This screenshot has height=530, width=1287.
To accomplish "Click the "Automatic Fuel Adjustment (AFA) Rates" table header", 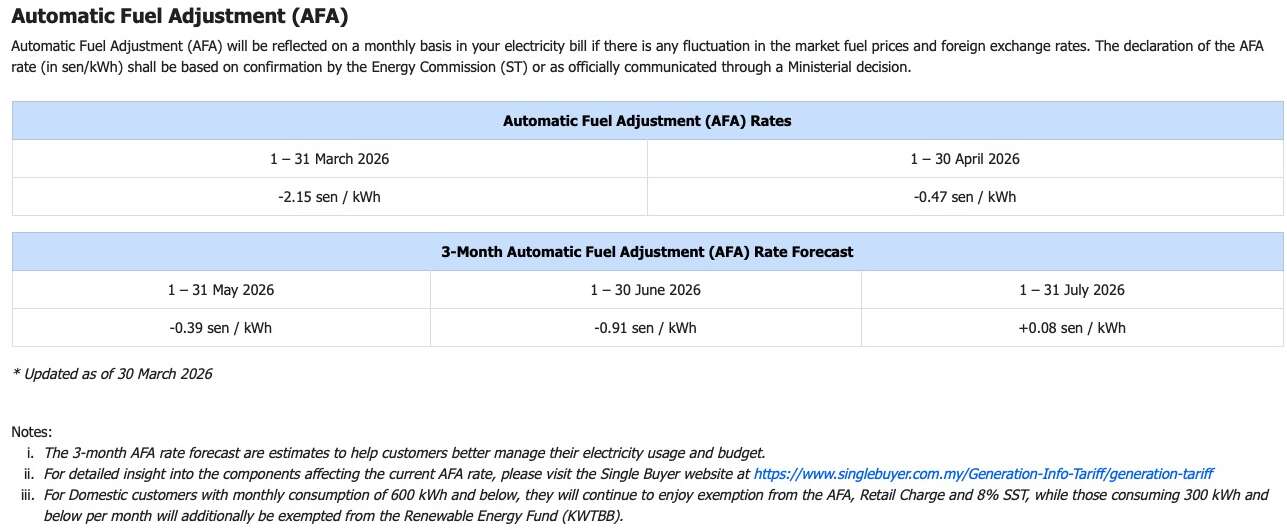I will coord(647,121).
